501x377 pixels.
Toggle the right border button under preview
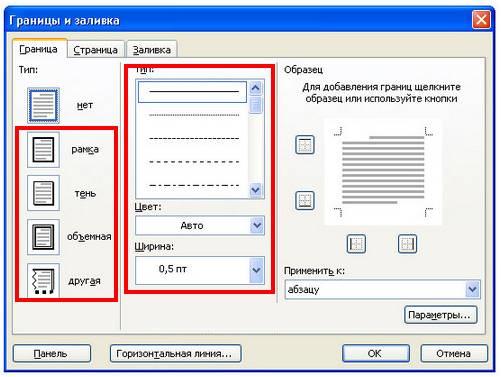tap(407, 244)
